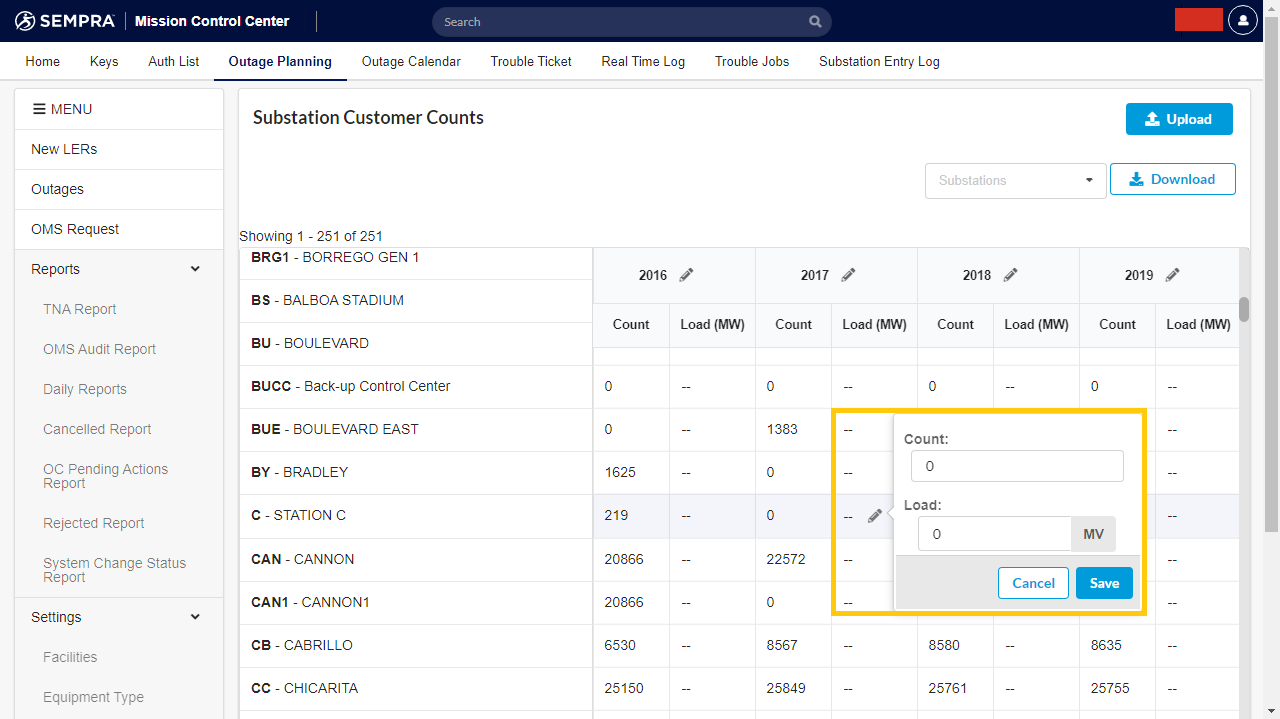Click into the Count input field
This screenshot has height=719, width=1280.
click(x=1017, y=466)
